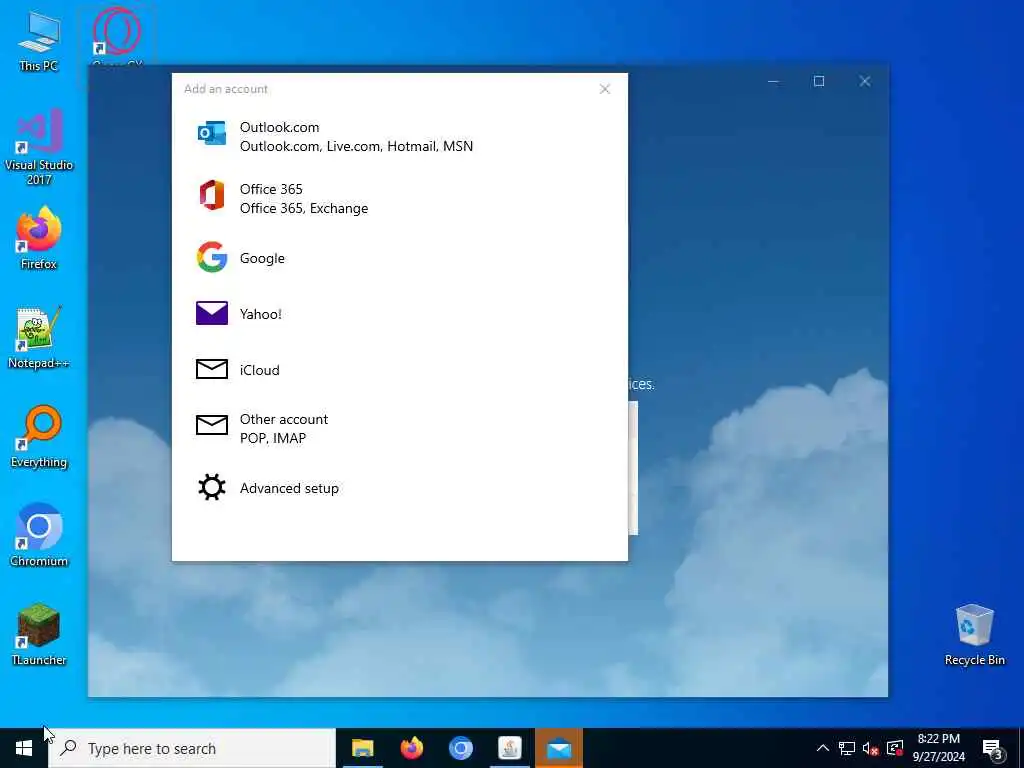This screenshot has height=768, width=1024.
Task: Select the Firefox desktop shortcut
Action: pos(39,238)
